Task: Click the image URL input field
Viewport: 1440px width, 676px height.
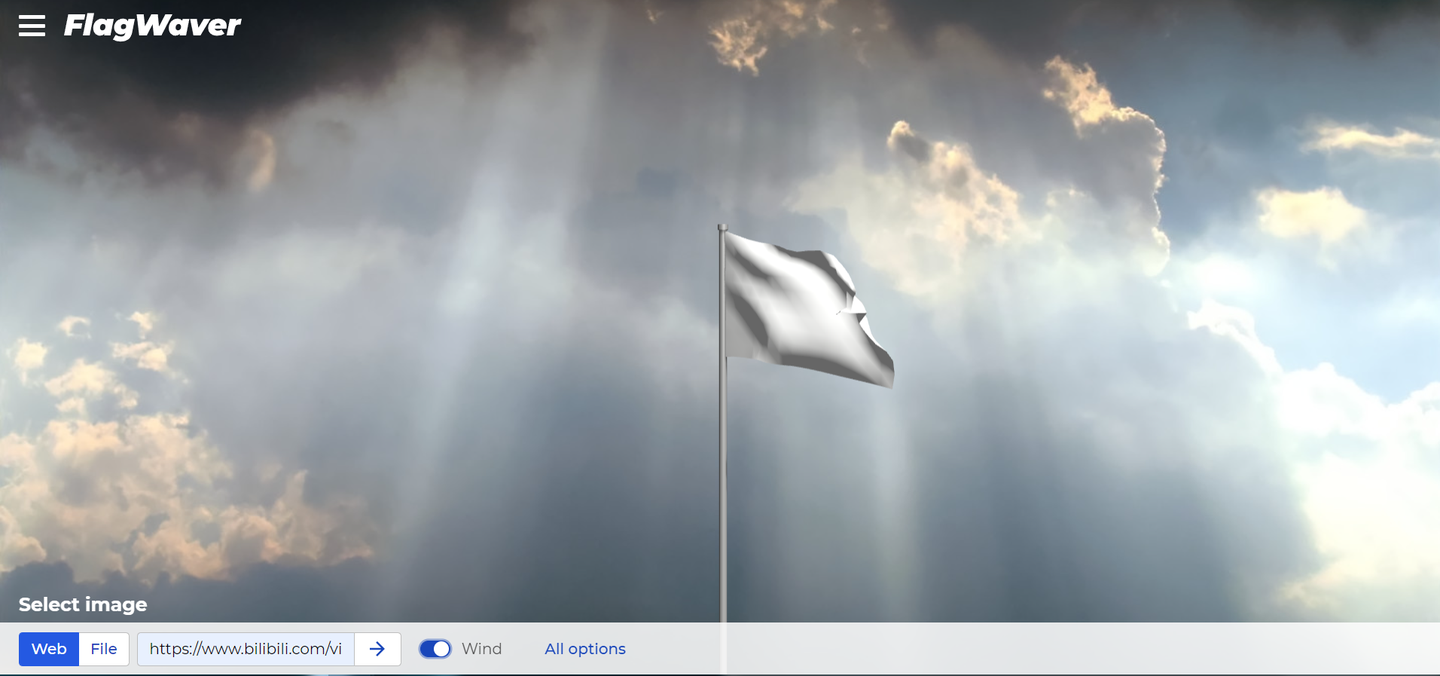Action: click(246, 649)
